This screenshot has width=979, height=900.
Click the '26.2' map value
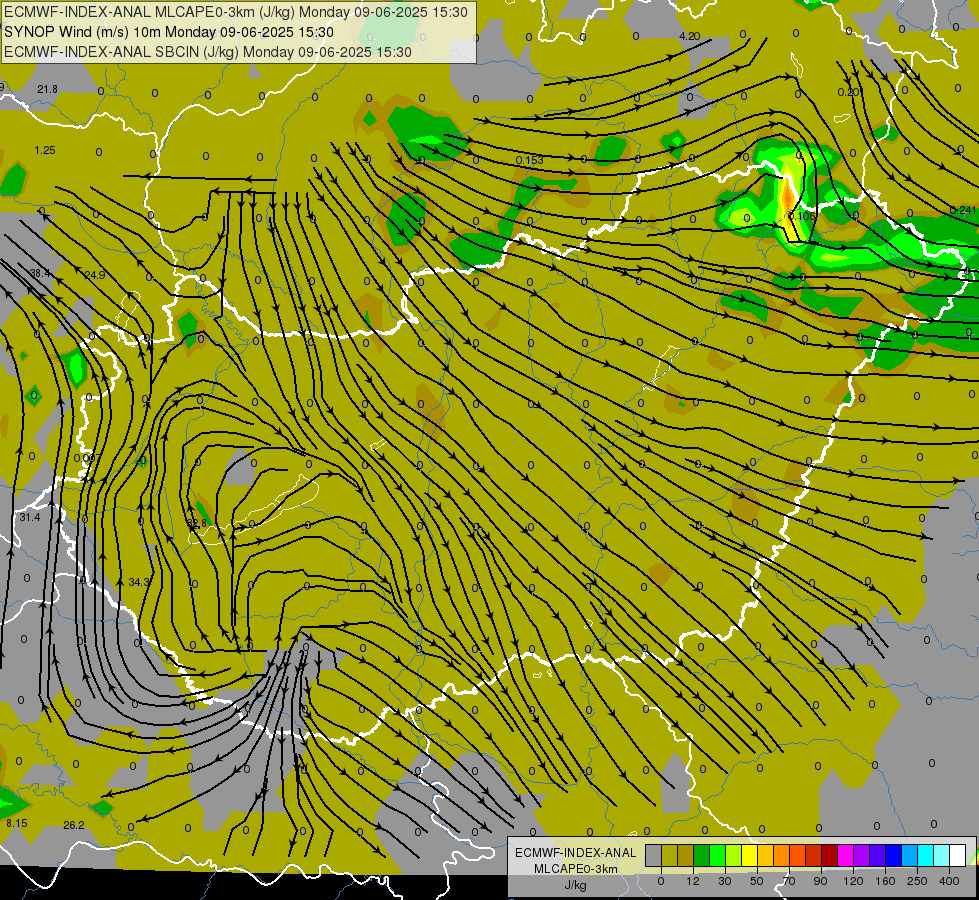74,825
